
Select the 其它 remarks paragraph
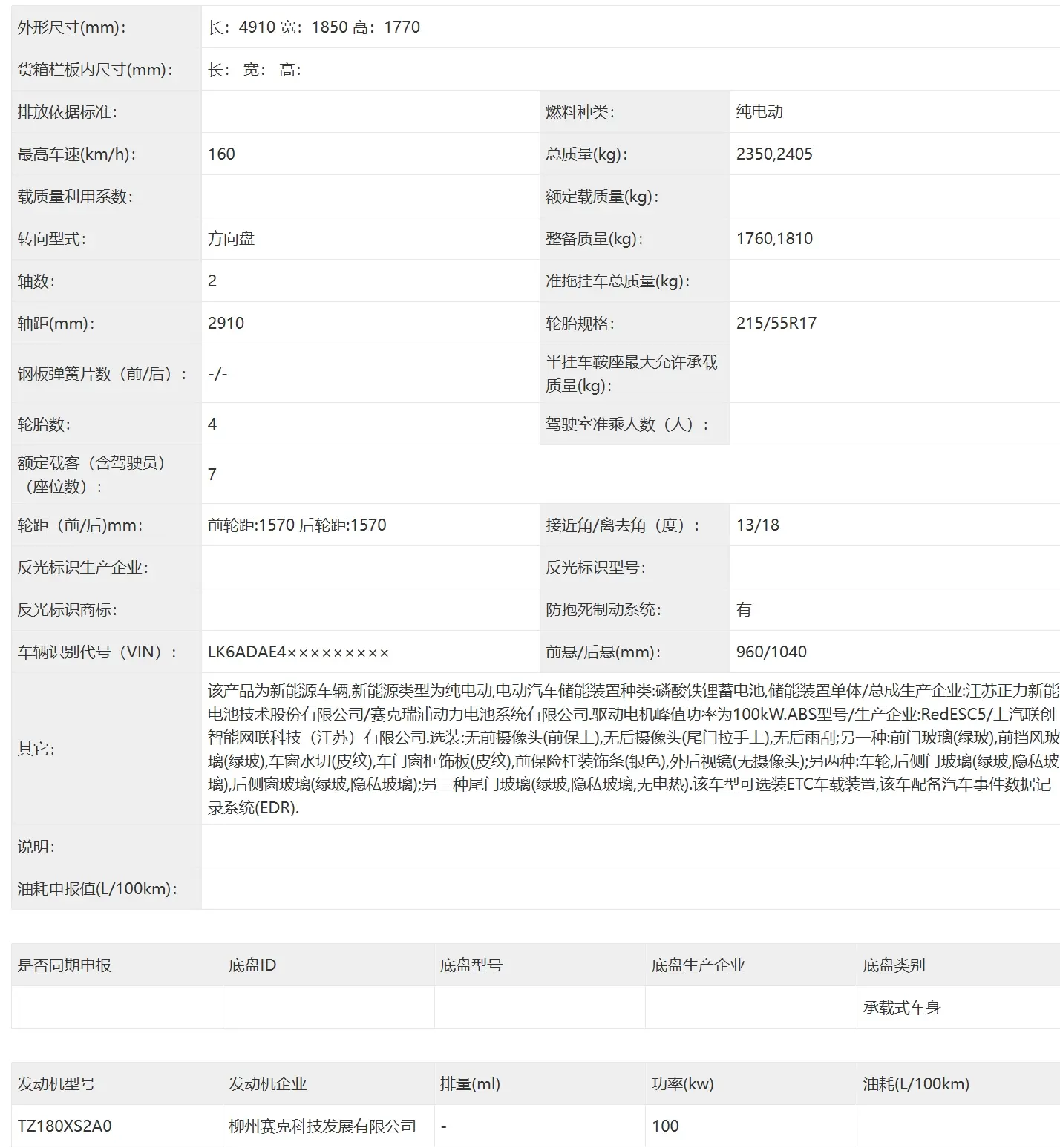click(633, 750)
